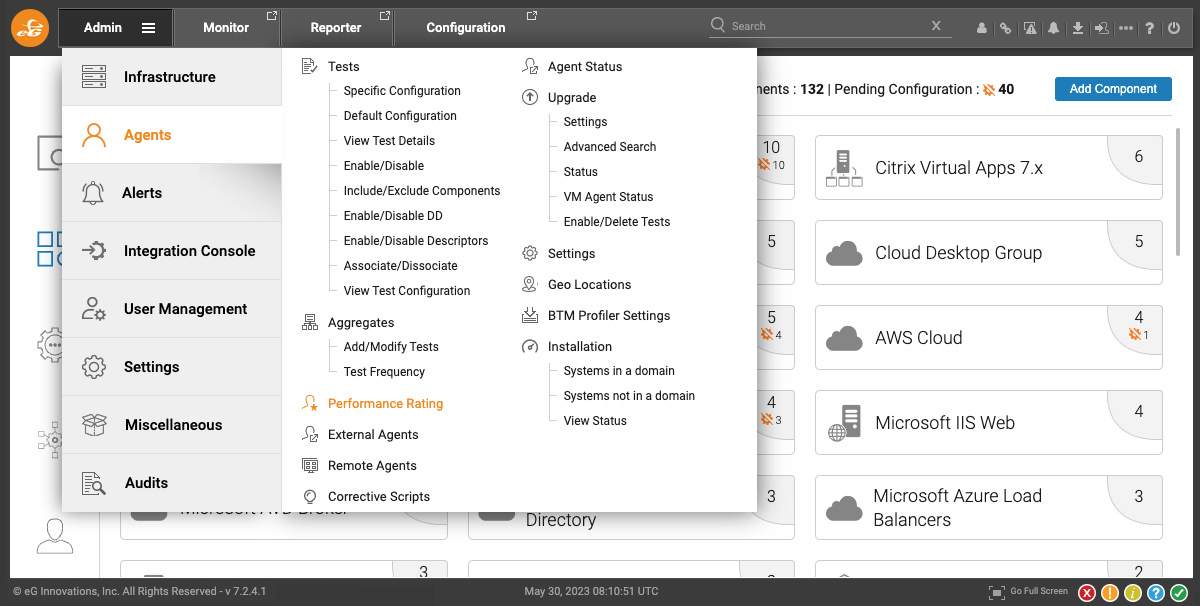
Task: Open Specific Configuration under Tests
Action: pyautogui.click(x=402, y=91)
